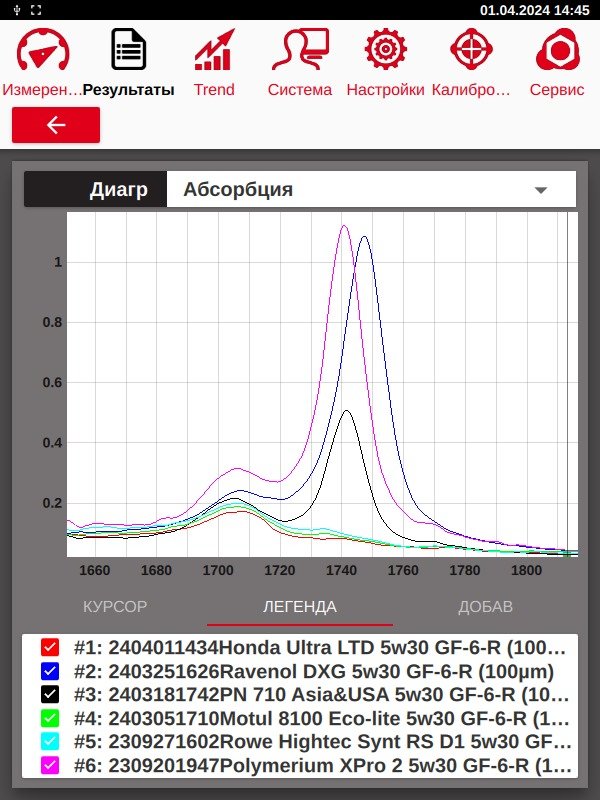
Task: Click the vertical cursor line in the chart
Action: click(567, 383)
